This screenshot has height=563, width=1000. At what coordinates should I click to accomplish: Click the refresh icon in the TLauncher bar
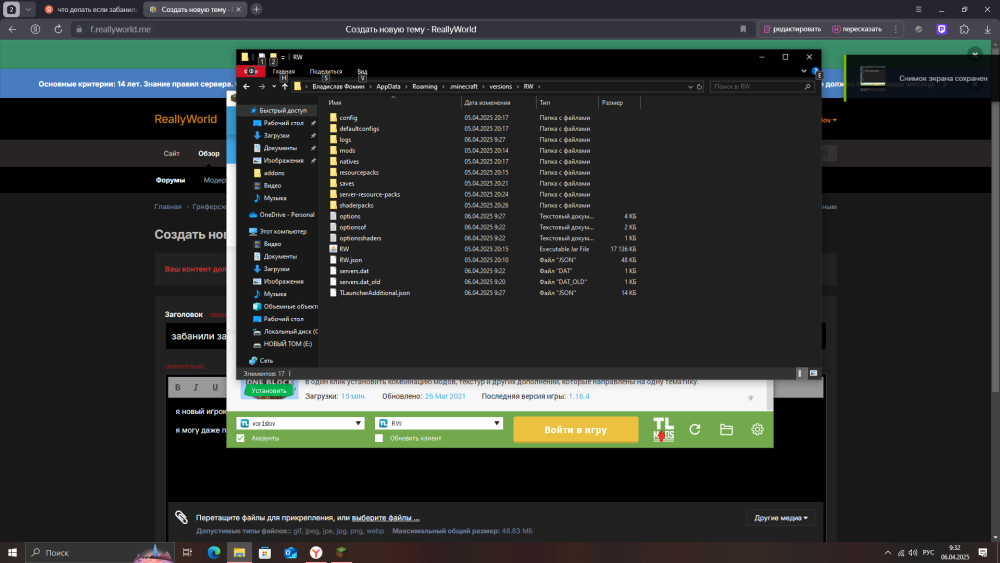pyautogui.click(x=695, y=430)
